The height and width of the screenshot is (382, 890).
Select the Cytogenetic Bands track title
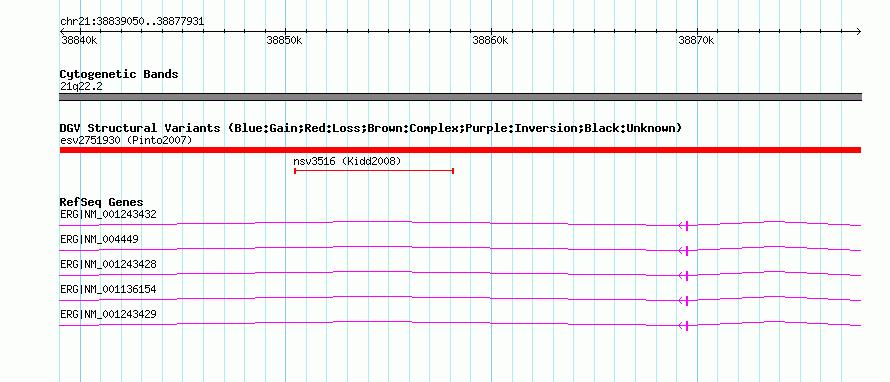coord(119,74)
